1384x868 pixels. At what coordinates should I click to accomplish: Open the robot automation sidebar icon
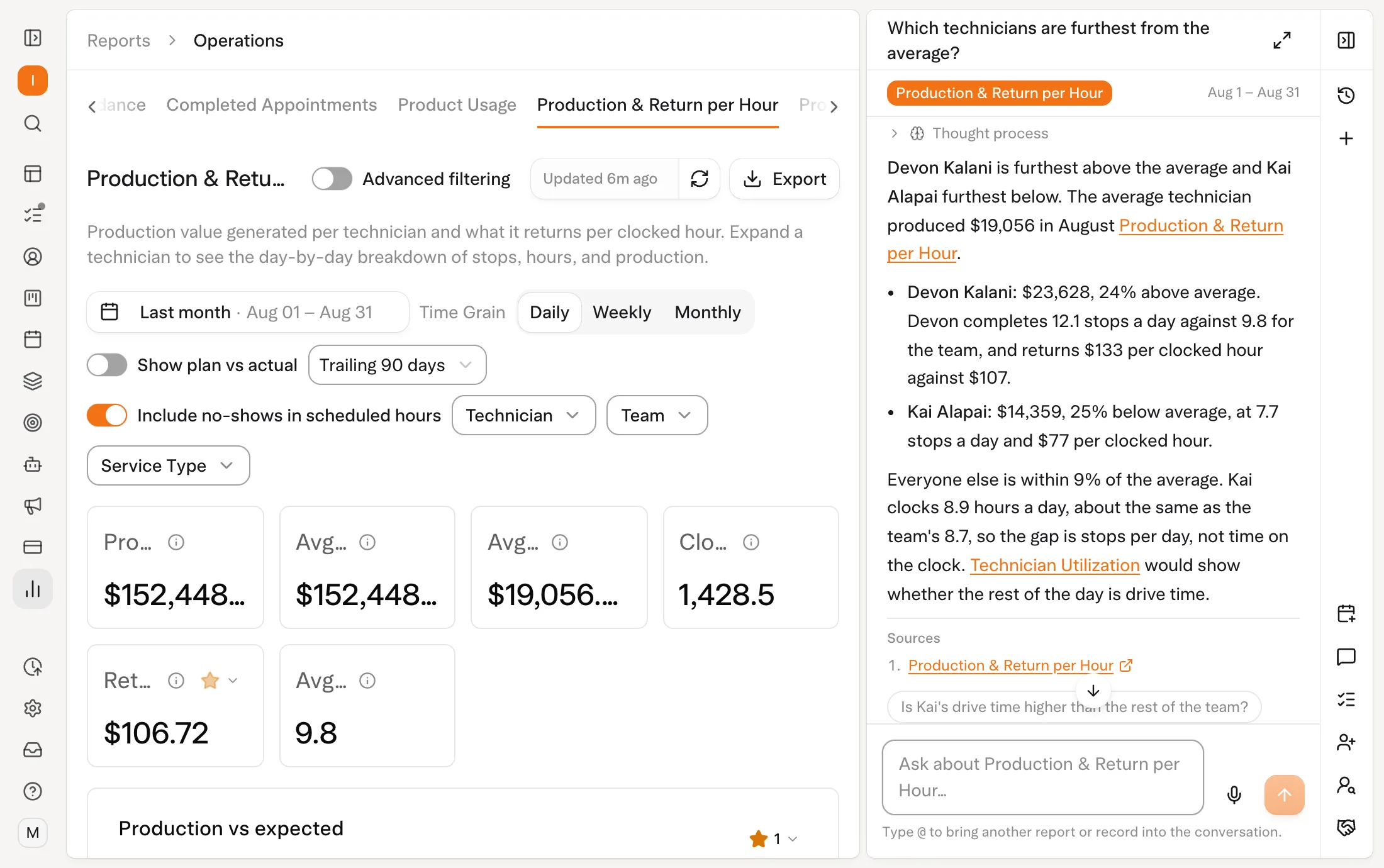tap(33, 464)
